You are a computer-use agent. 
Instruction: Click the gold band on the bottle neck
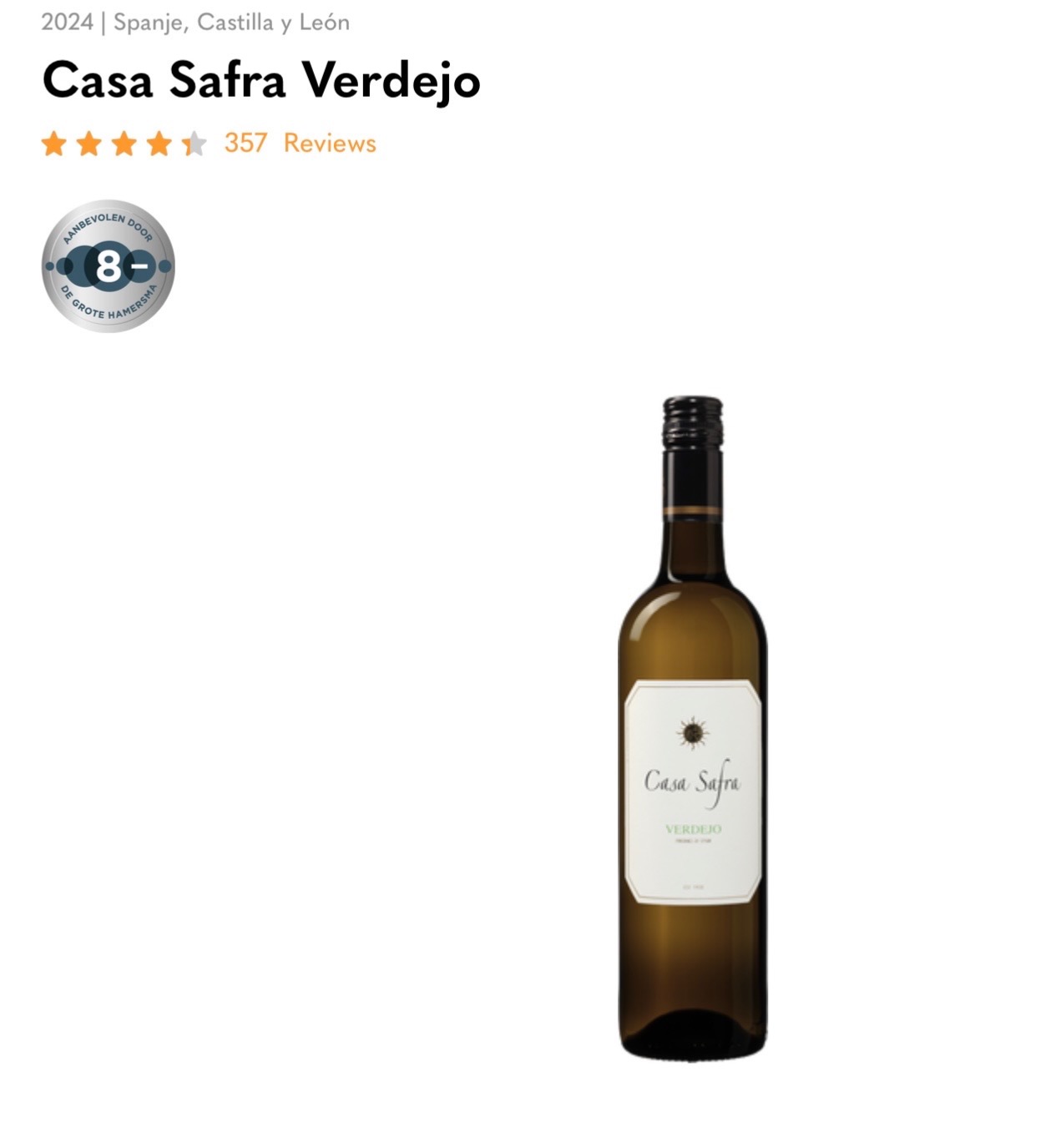tap(692, 510)
